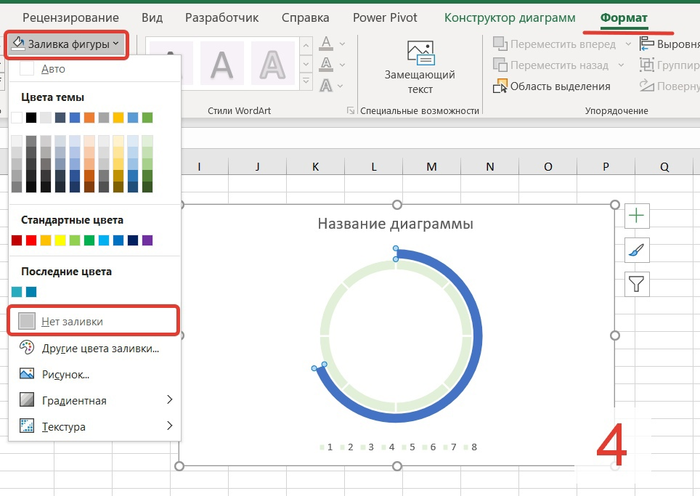Screen dimensions: 700x496
Task: Expand Переместить назад dropdown arrow
Action: click(x=621, y=65)
